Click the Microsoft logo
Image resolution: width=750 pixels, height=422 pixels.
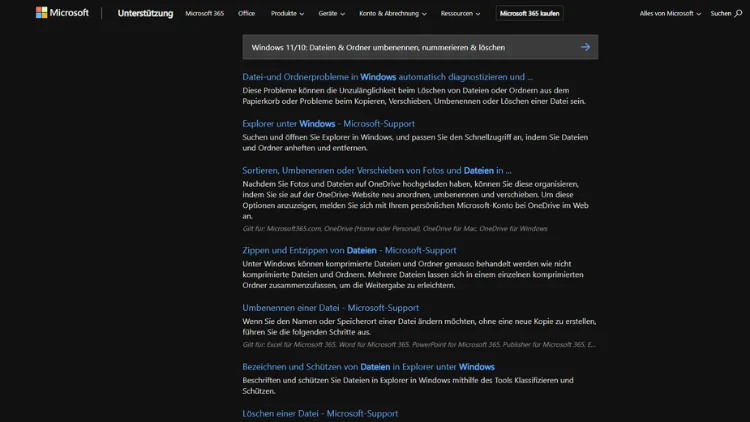point(62,13)
